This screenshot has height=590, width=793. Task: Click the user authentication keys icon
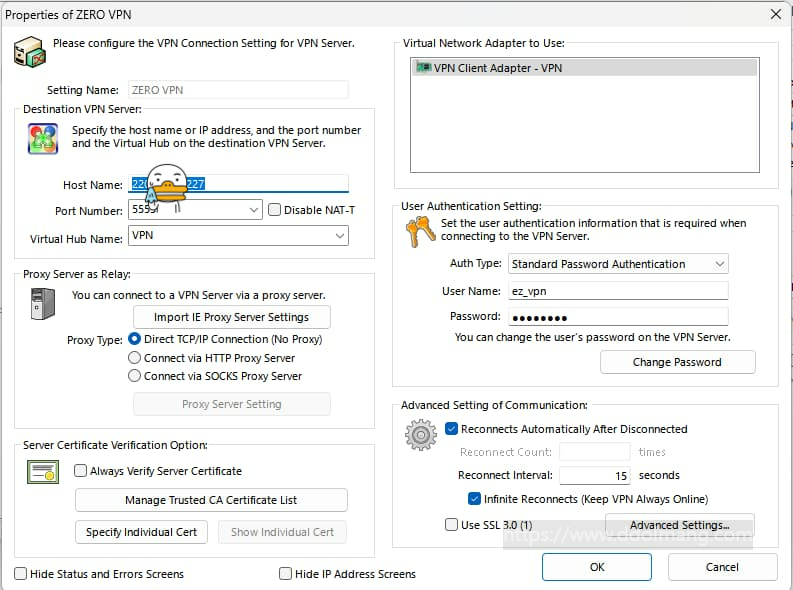420,232
